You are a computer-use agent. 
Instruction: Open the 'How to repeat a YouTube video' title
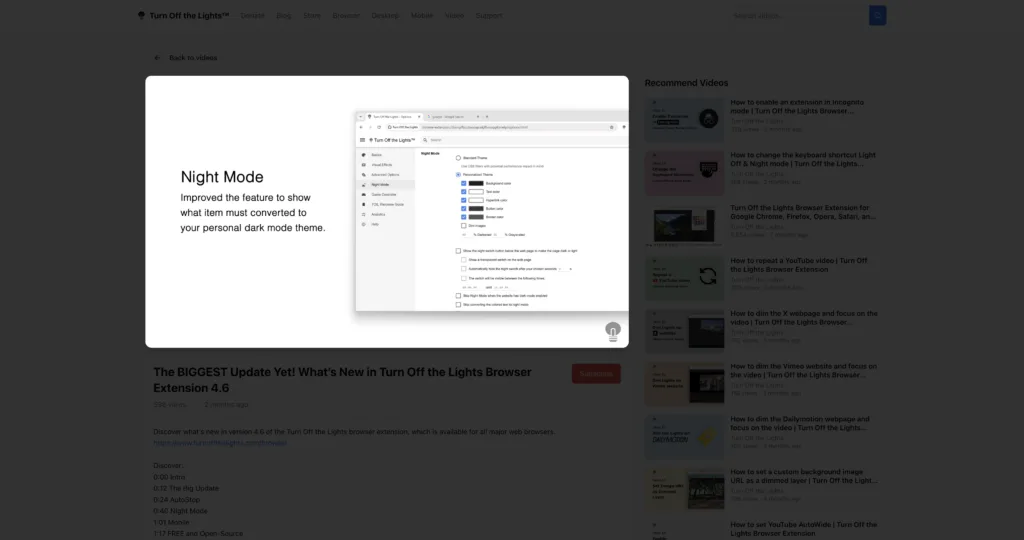799,265
